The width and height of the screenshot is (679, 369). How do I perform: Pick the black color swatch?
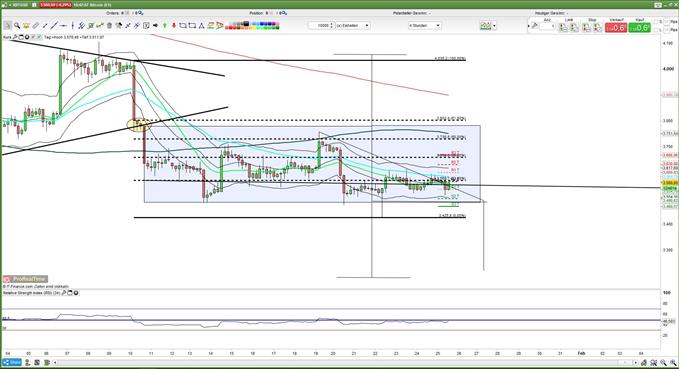(x=246, y=23)
